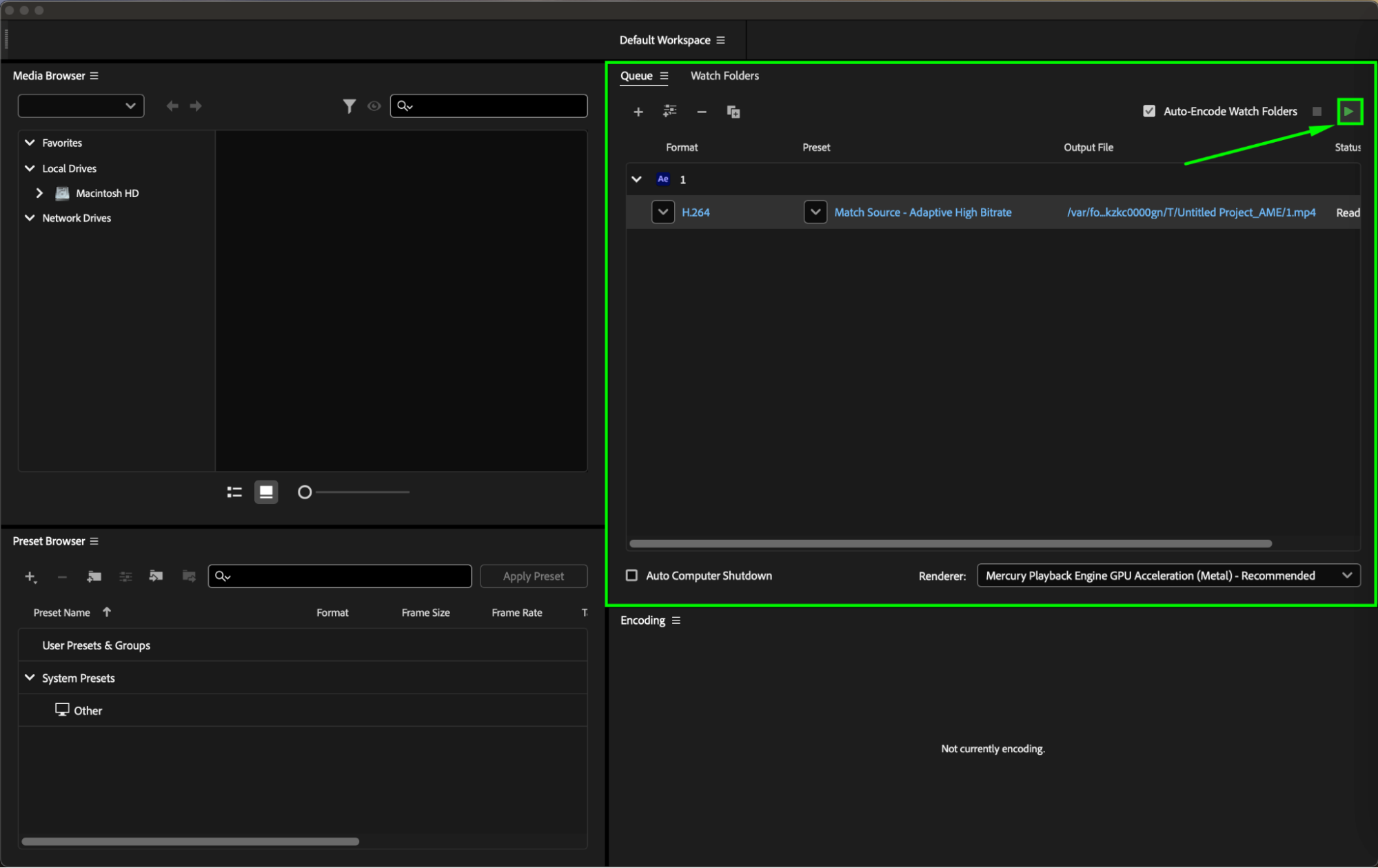Switch to the Watch Folders tab
This screenshot has height=868, width=1378.
coord(724,76)
